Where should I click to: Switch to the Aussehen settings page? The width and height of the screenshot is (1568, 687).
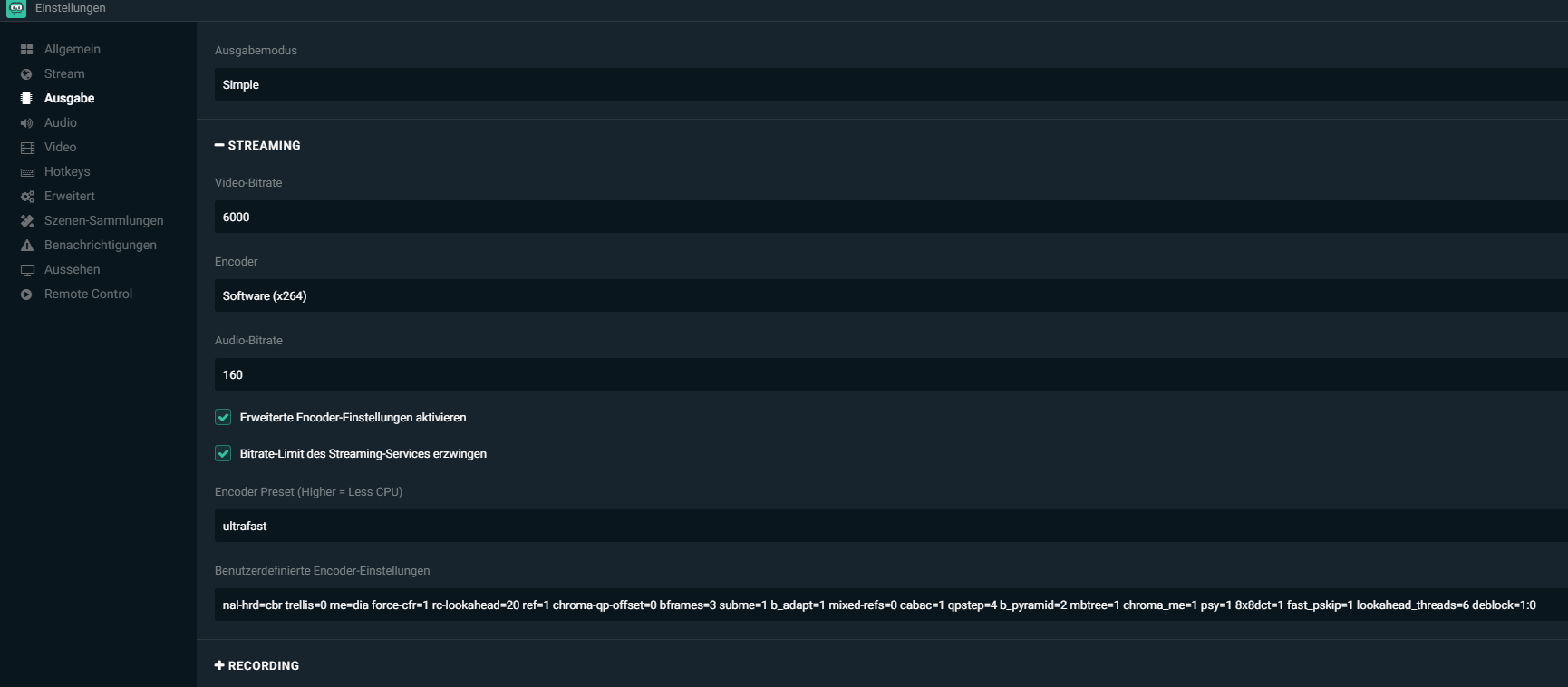coord(72,269)
